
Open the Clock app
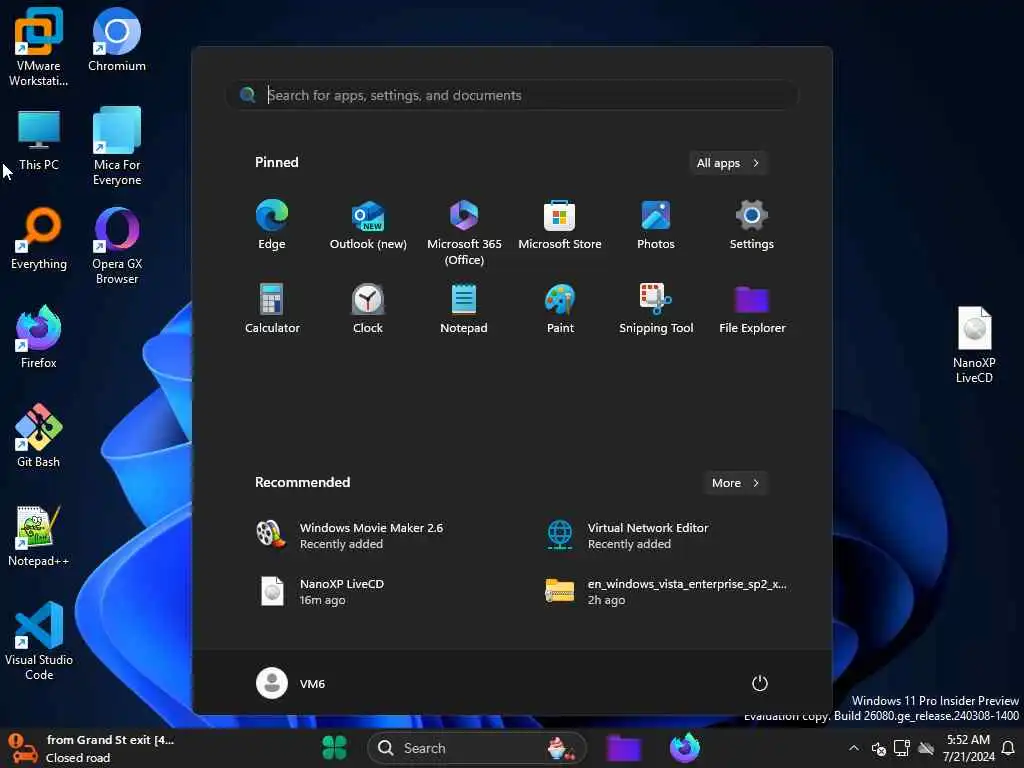point(368,308)
